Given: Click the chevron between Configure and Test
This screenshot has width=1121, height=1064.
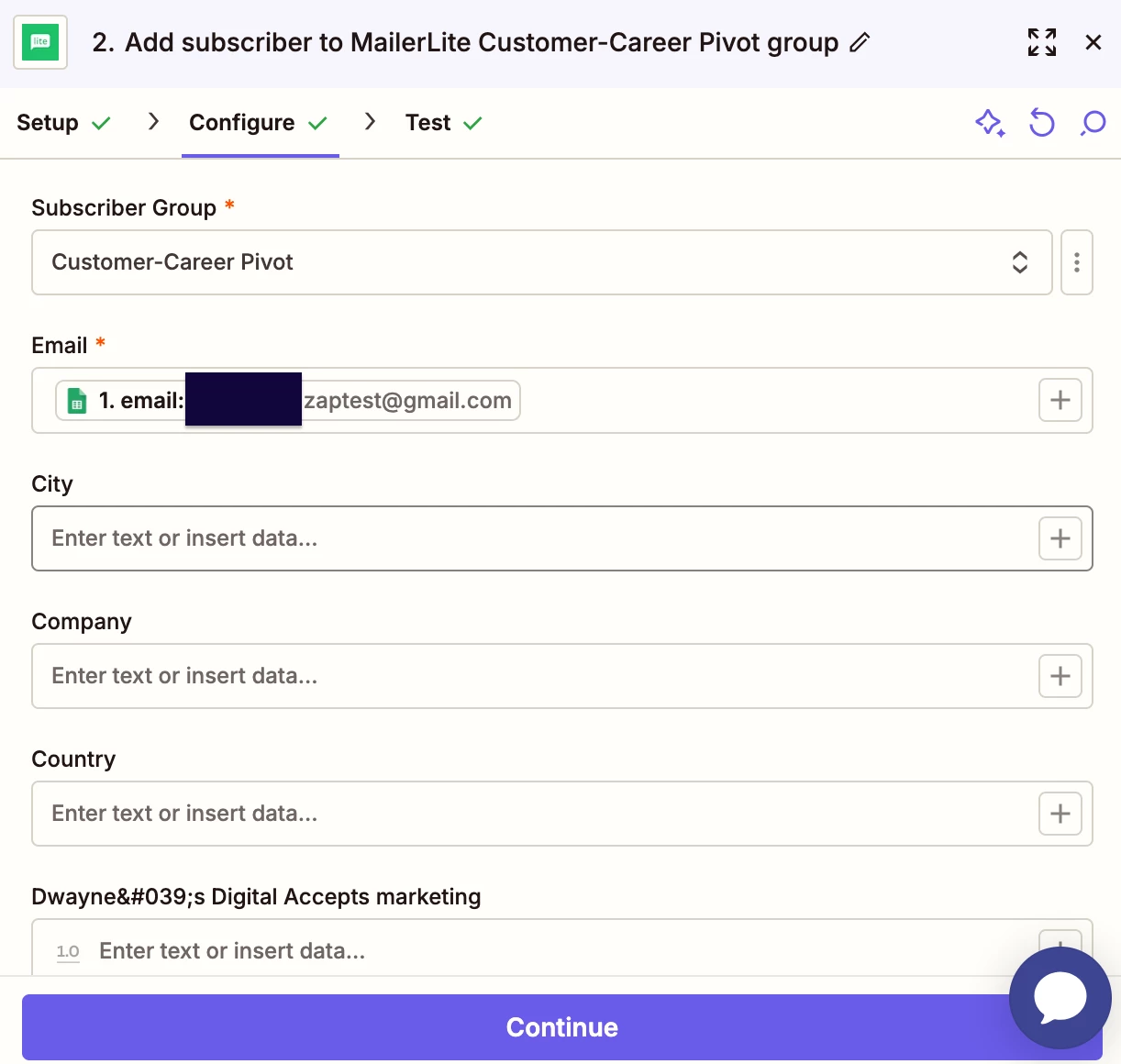Looking at the screenshot, I should coord(370,122).
